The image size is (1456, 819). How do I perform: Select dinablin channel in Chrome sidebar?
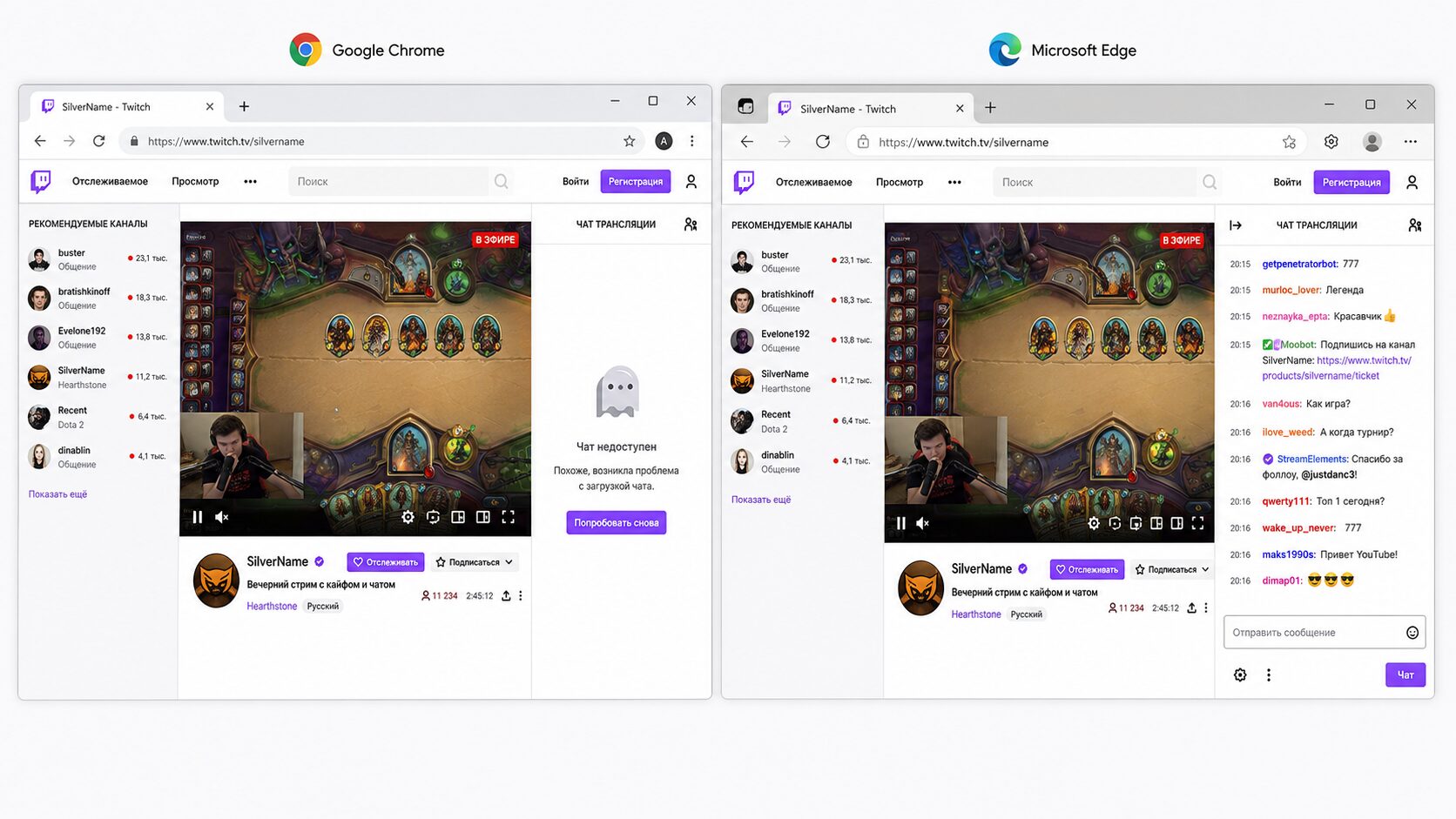point(98,457)
